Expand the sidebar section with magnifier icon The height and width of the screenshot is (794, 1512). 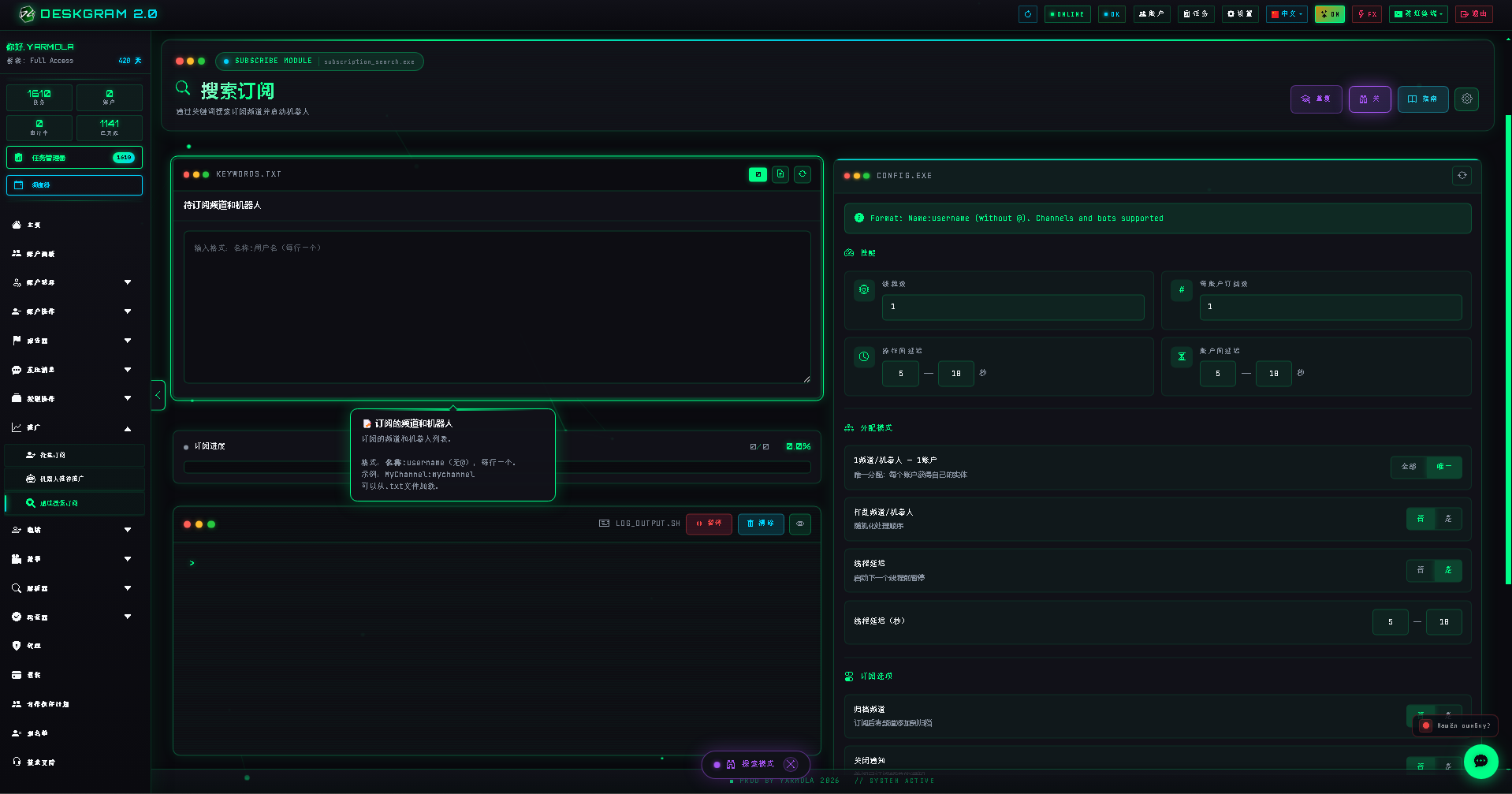click(75, 588)
